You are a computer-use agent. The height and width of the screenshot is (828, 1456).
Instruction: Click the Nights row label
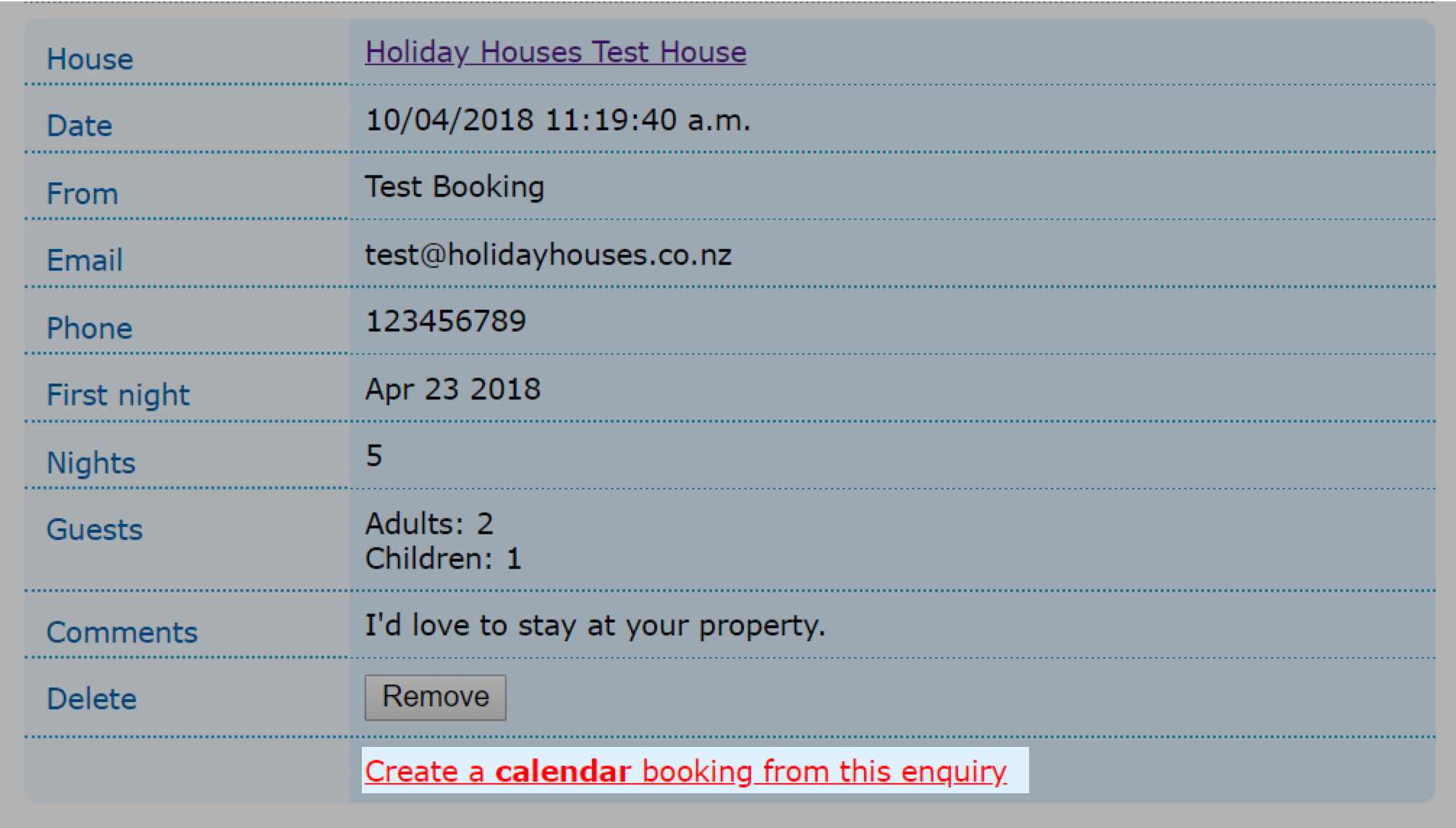tap(91, 463)
